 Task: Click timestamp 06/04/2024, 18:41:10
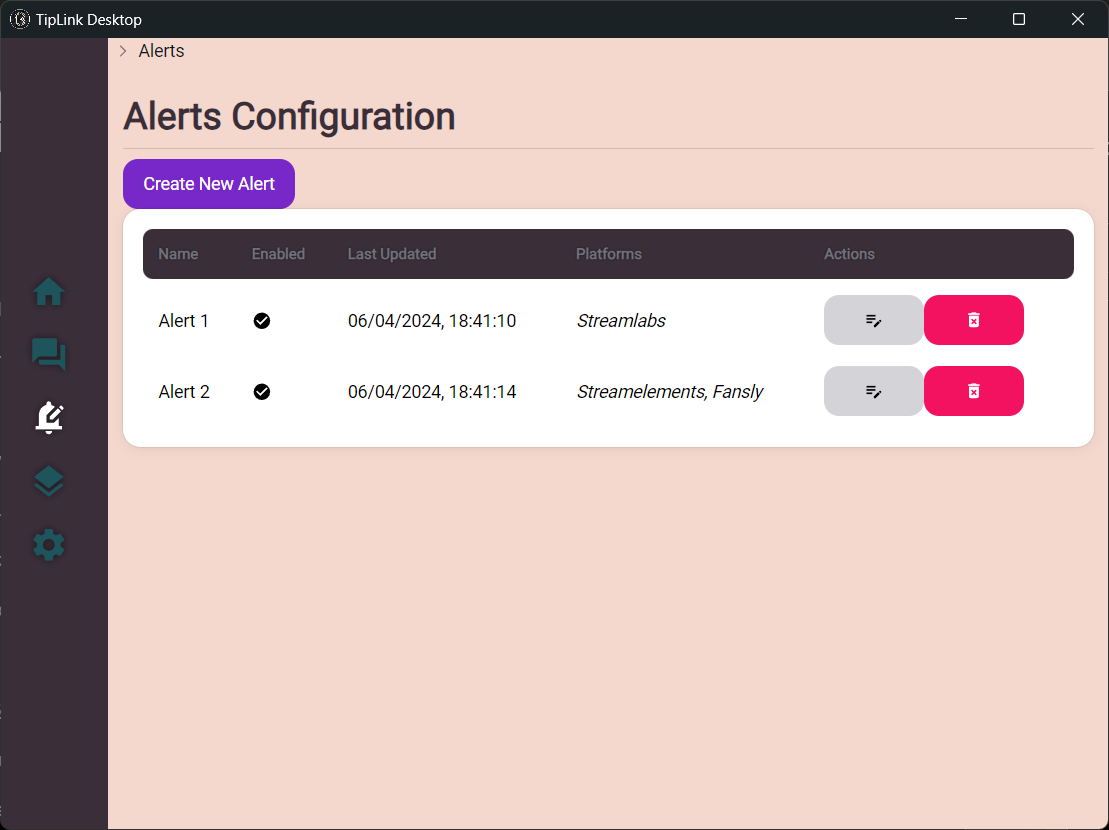pyautogui.click(x=432, y=321)
